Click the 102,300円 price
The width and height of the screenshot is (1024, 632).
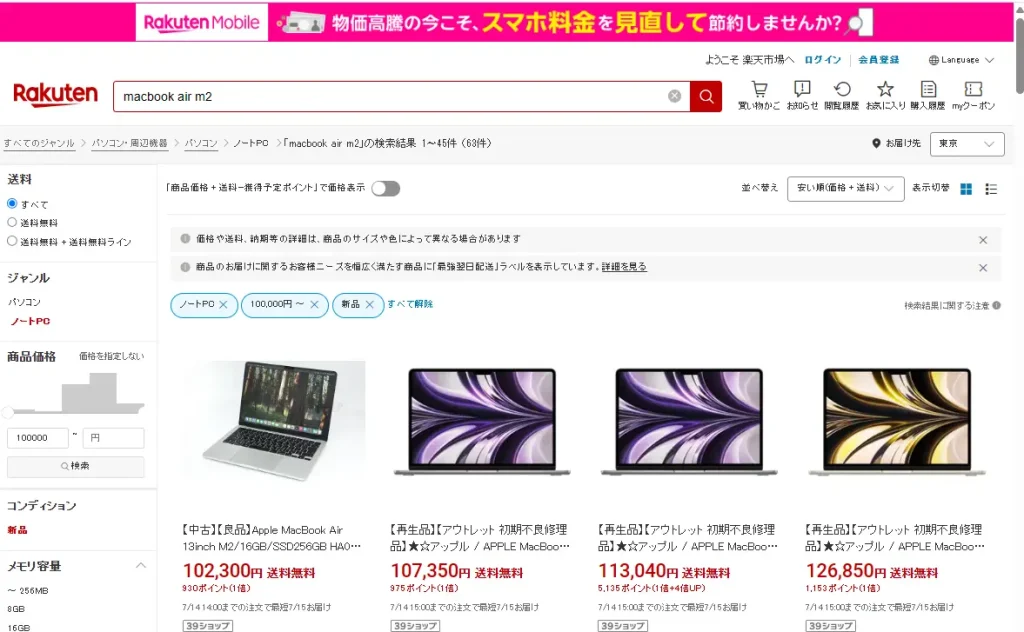(x=223, y=571)
